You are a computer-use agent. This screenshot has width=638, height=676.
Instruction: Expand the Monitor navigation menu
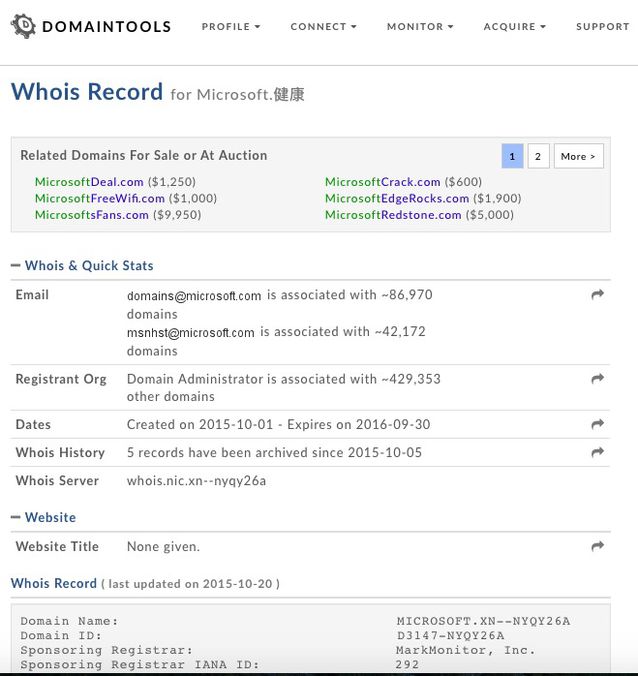(420, 27)
